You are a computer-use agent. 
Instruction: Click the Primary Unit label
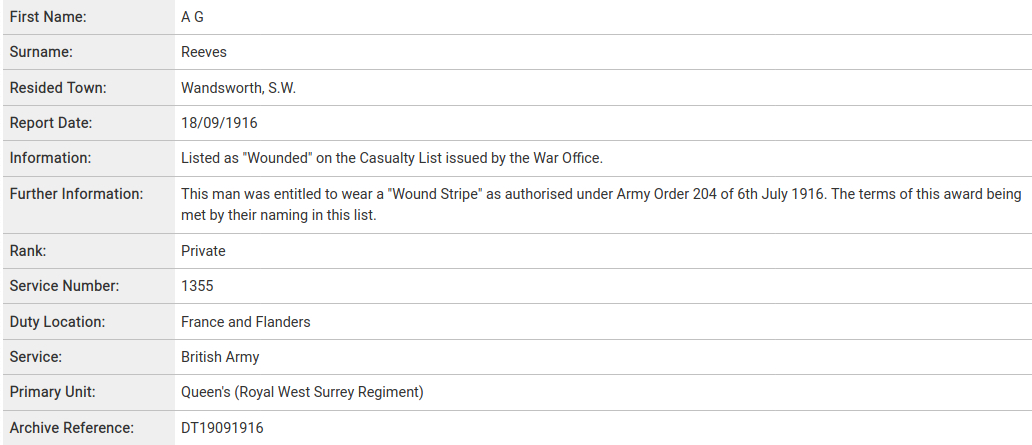pos(53,392)
